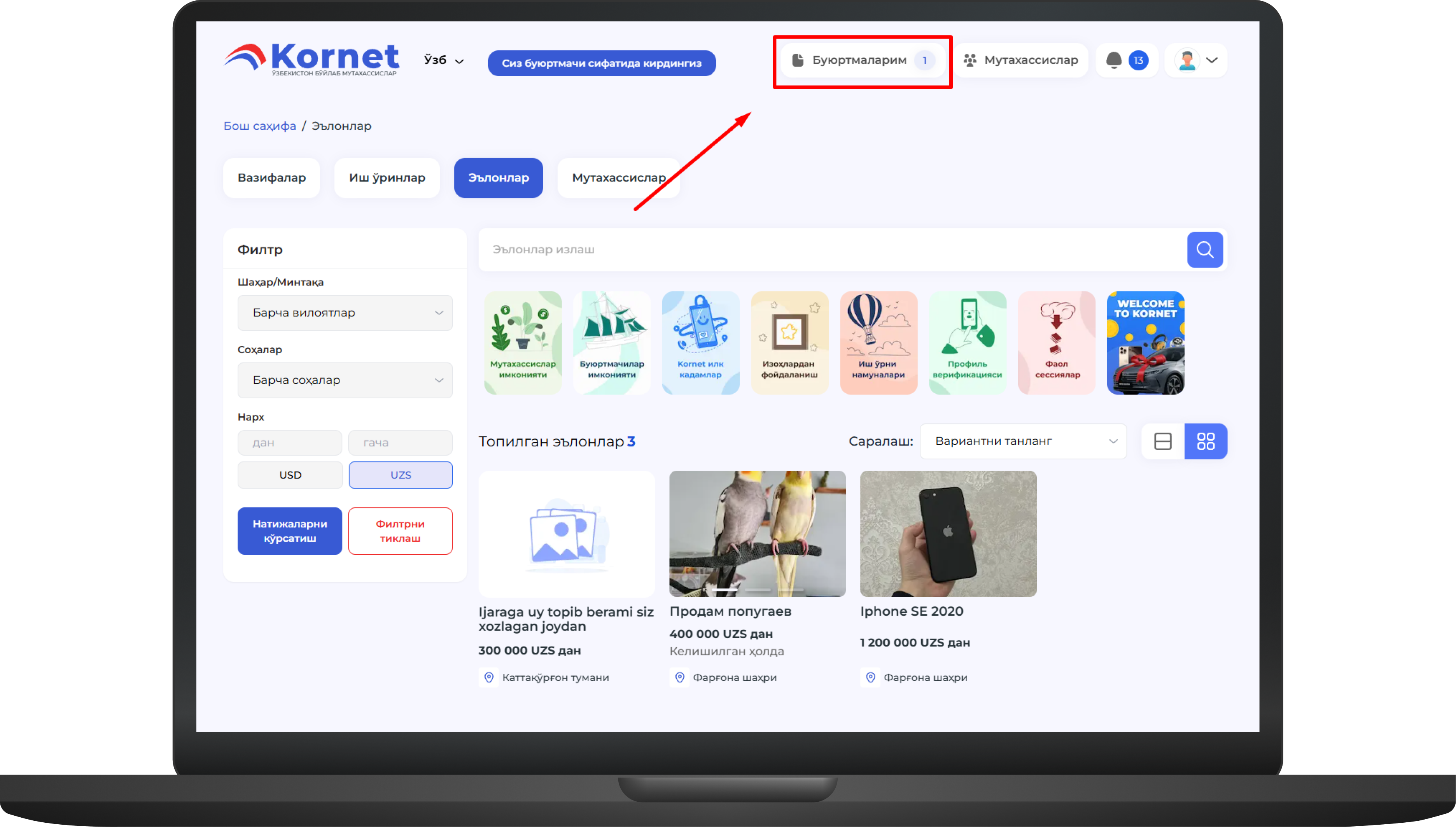Switch to the Иш ўринлар tab
The image size is (1456, 827).
tap(387, 178)
